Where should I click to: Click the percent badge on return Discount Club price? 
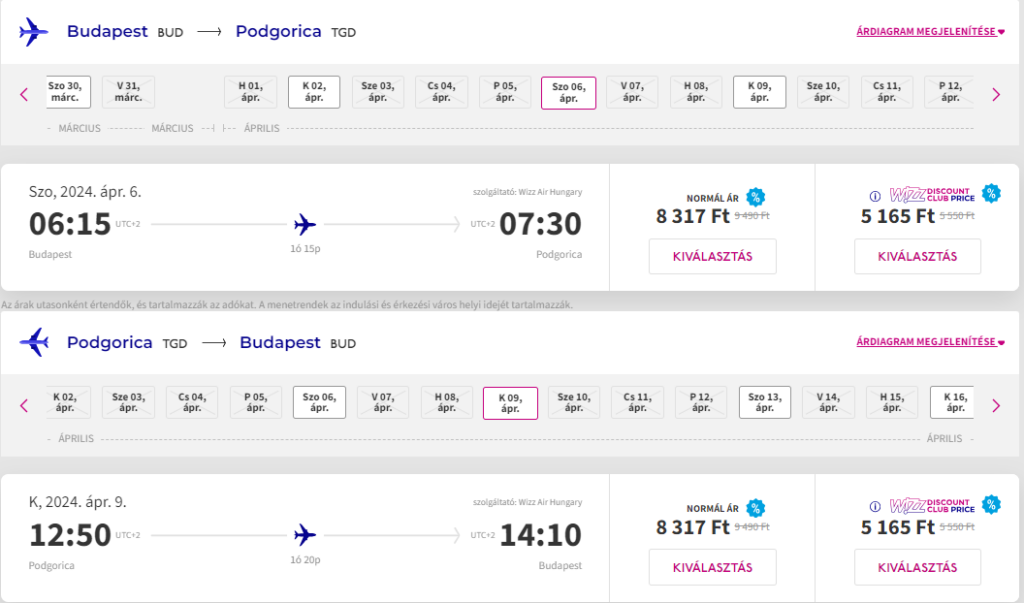point(991,504)
